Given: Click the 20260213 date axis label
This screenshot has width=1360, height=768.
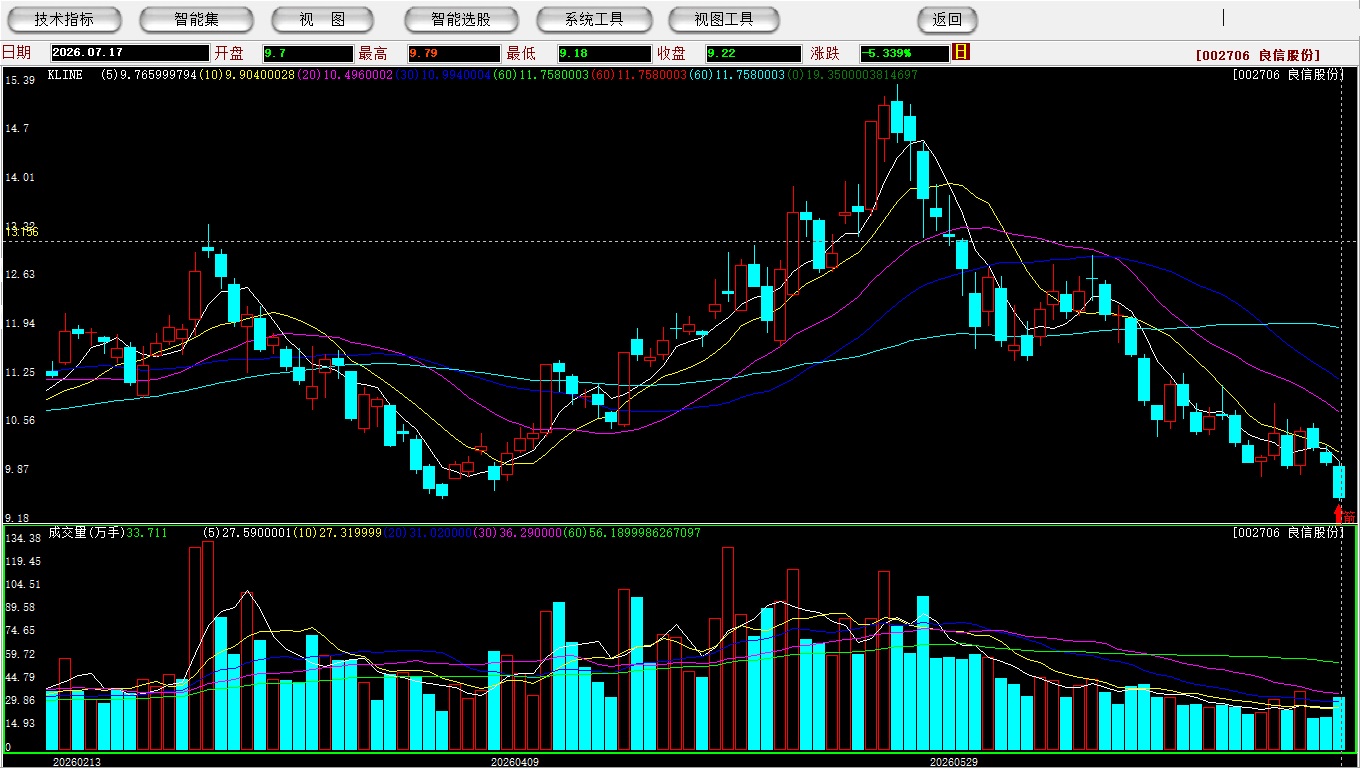Looking at the screenshot, I should pyautogui.click(x=77, y=761).
